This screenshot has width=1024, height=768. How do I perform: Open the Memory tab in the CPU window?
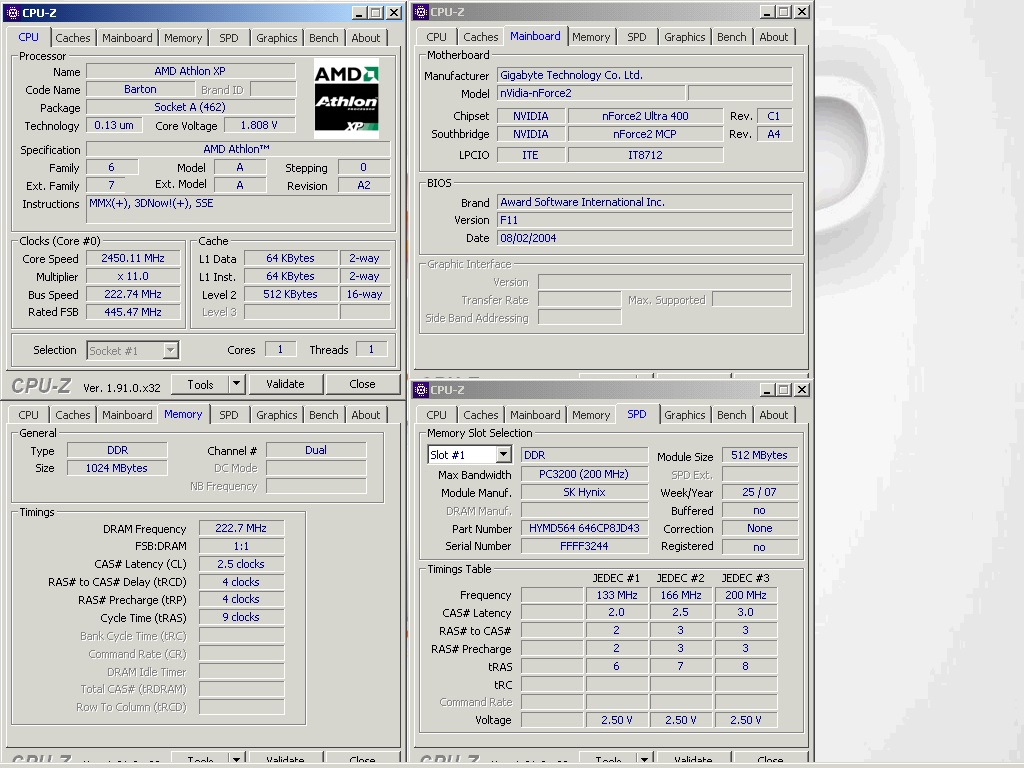[x=183, y=38]
